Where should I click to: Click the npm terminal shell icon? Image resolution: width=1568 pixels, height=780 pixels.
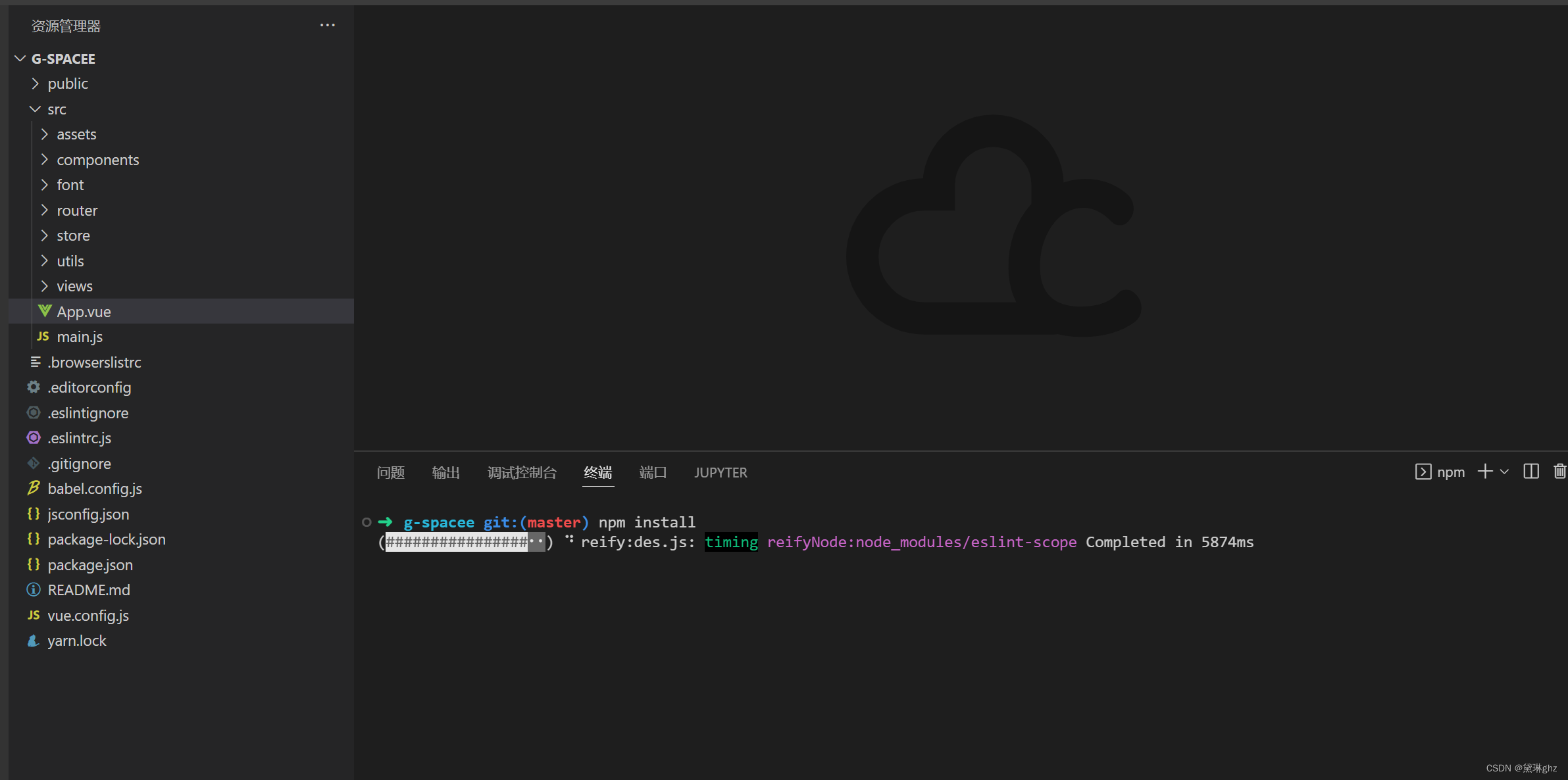(x=1423, y=472)
